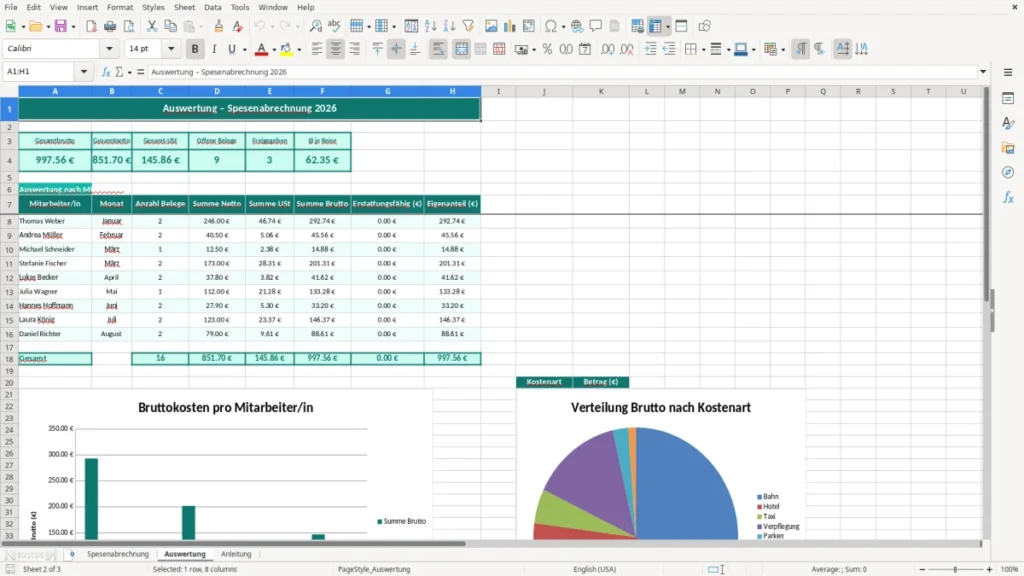Click the zoom slider in status bar
1024x576 pixels.
(x=955, y=569)
